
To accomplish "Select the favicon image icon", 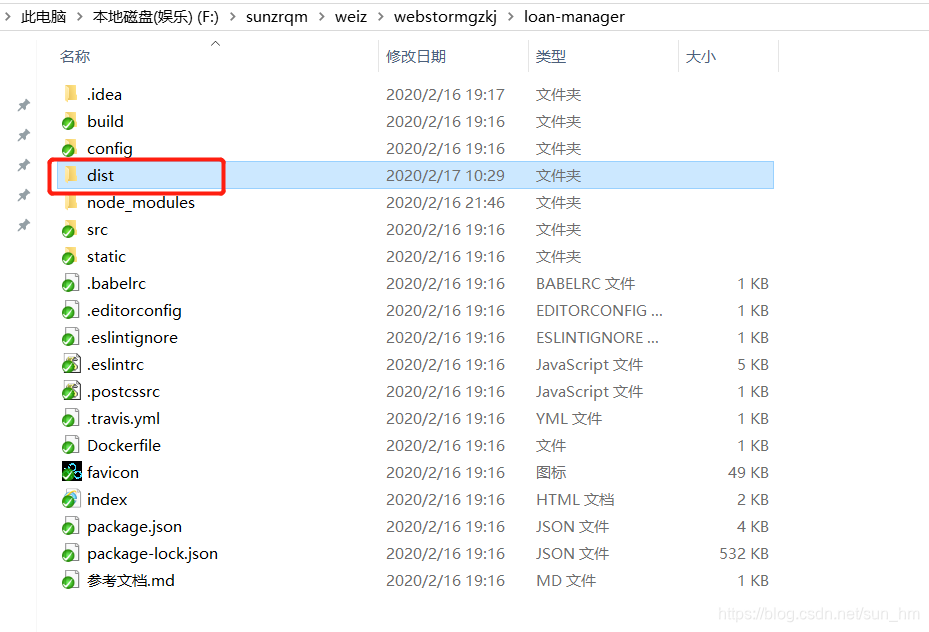I will point(72,472).
